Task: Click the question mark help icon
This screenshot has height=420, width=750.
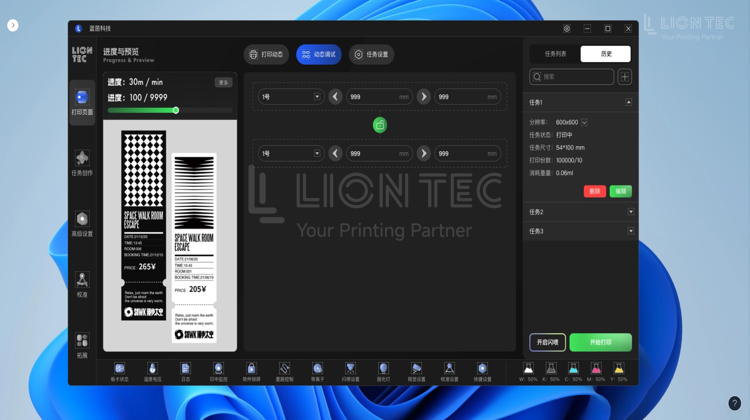Action: pyautogui.click(x=735, y=403)
